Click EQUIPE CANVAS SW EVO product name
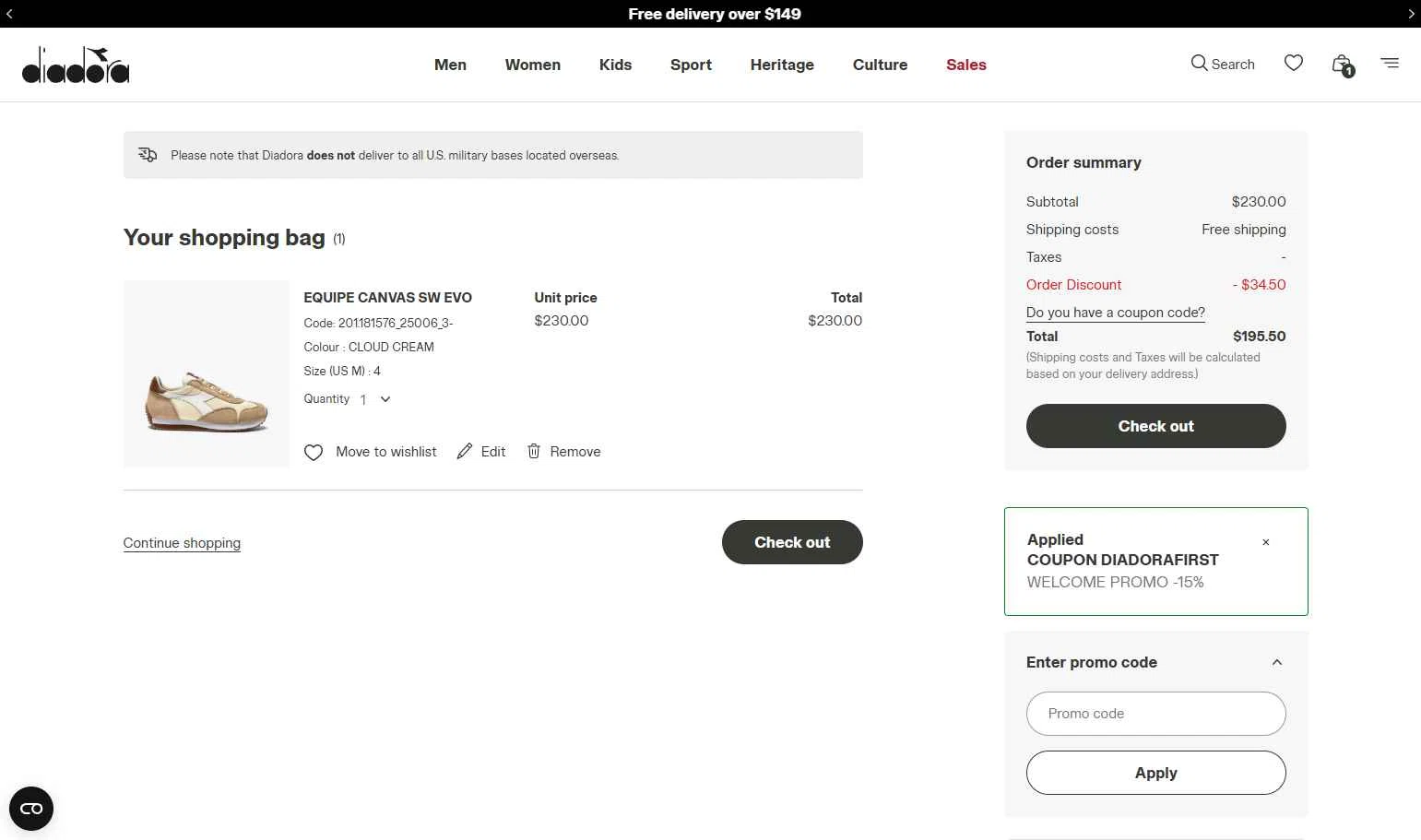The image size is (1421, 840). tap(388, 298)
